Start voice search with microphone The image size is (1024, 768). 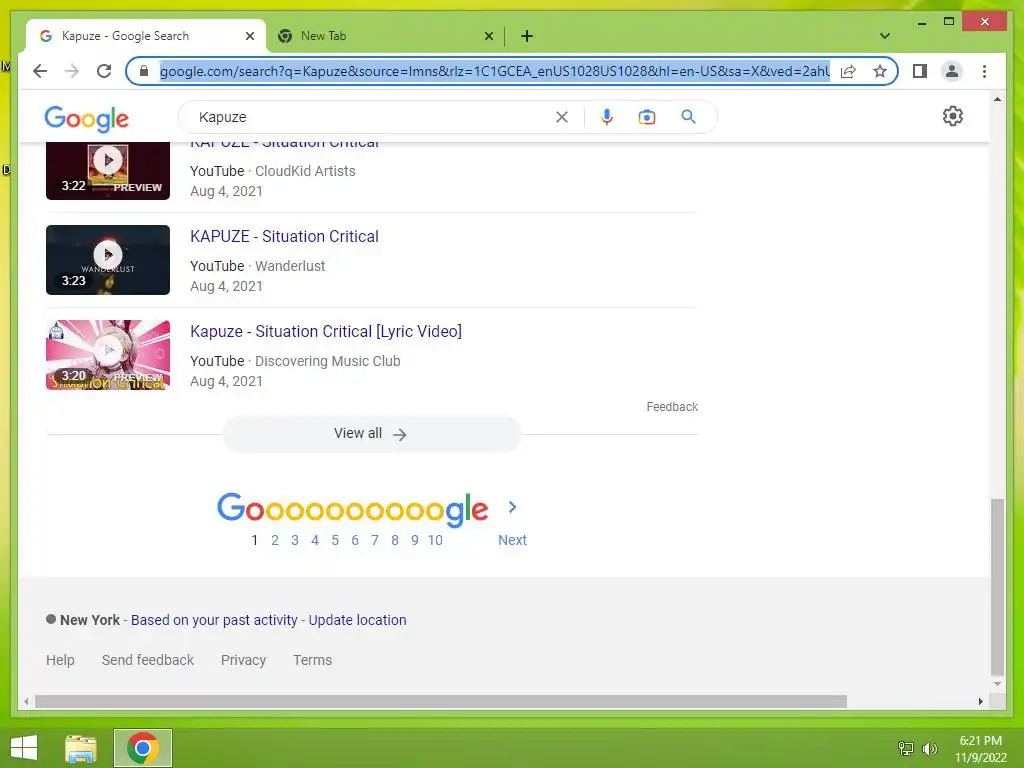[607, 117]
